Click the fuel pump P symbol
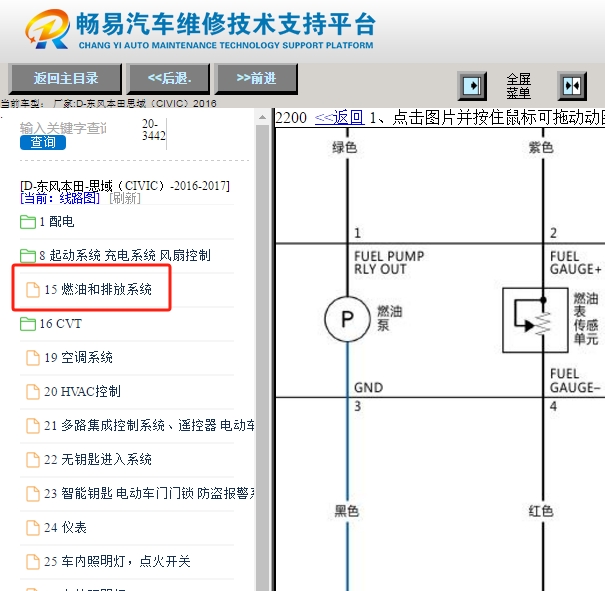 347,319
